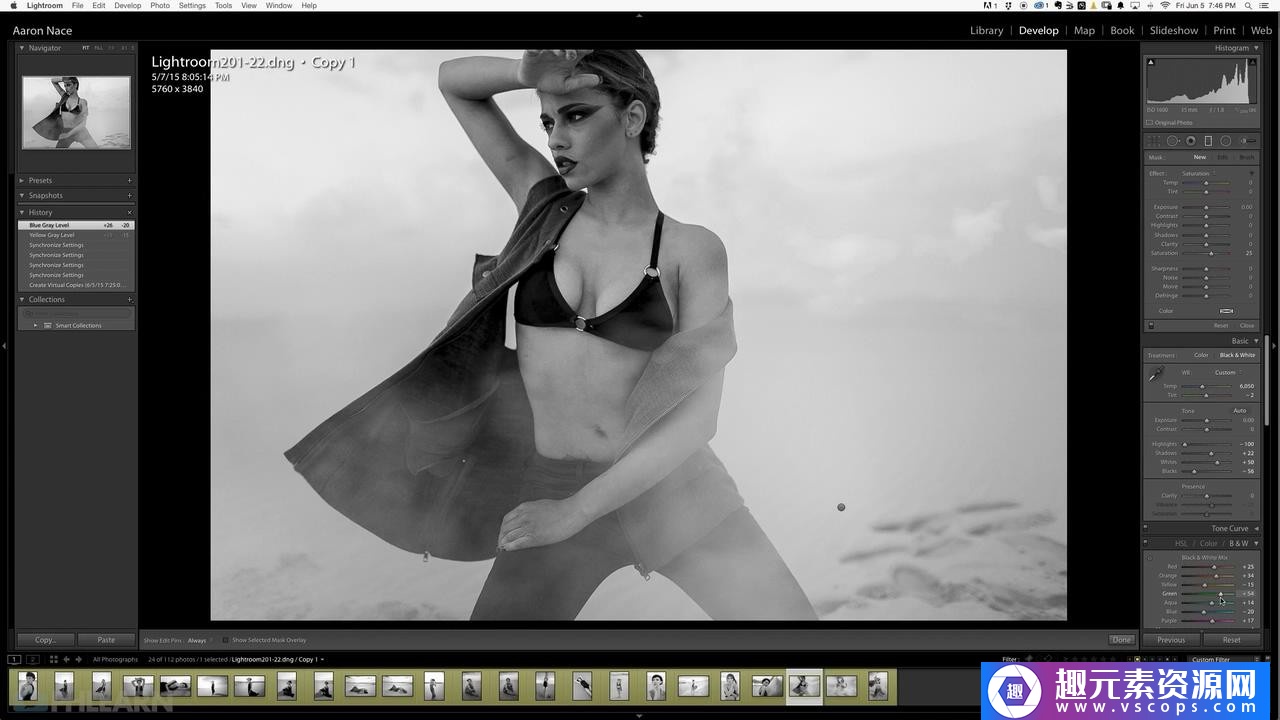Screen dimensions: 1280x720
Task: Click the Green slider handle in B&W mix
Action: tap(1220, 594)
